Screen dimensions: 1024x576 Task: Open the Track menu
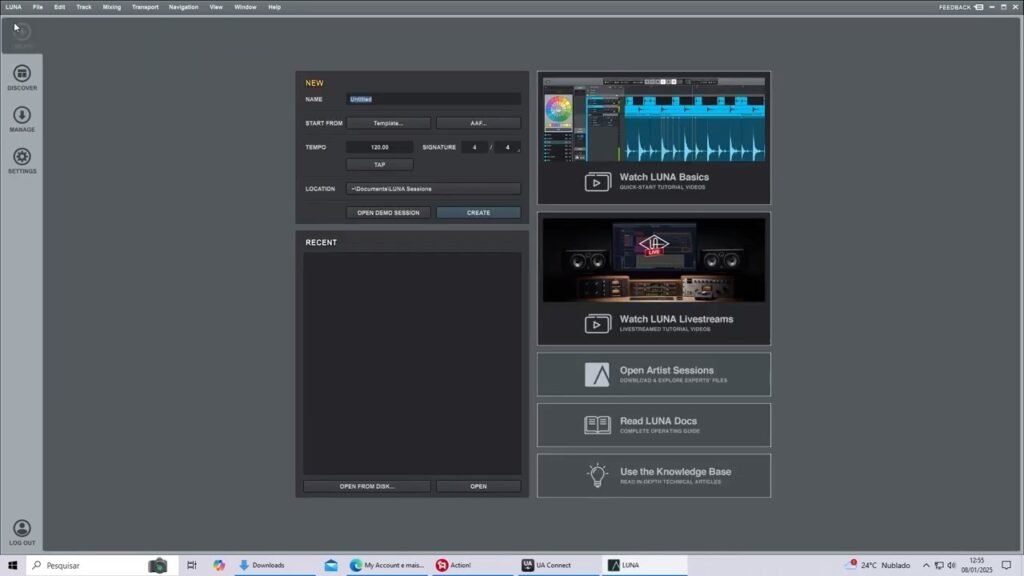tap(84, 7)
